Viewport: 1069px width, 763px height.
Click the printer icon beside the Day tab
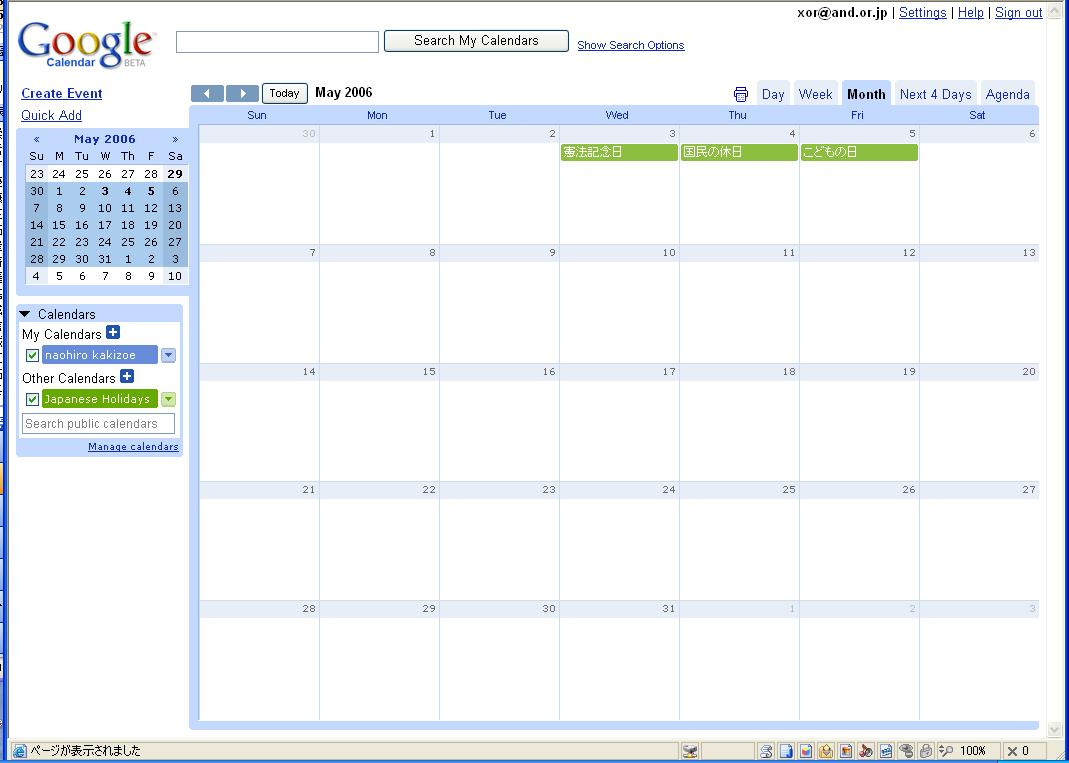coord(740,94)
